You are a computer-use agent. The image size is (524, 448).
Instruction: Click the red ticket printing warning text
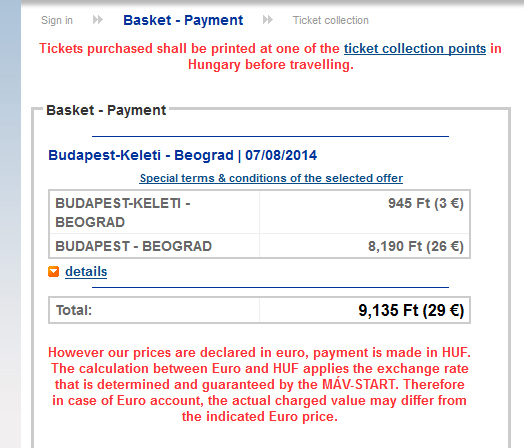pyautogui.click(x=270, y=56)
